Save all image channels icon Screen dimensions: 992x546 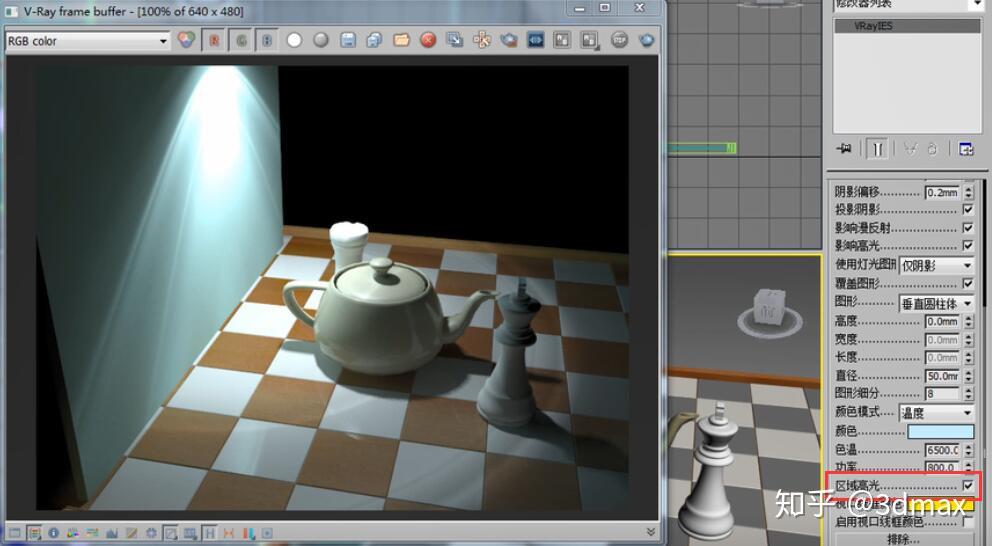374,40
